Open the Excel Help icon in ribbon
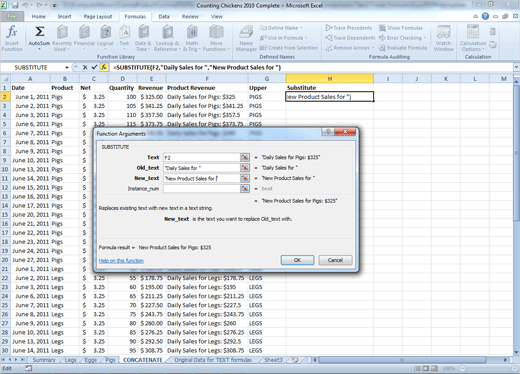 [x=485, y=16]
